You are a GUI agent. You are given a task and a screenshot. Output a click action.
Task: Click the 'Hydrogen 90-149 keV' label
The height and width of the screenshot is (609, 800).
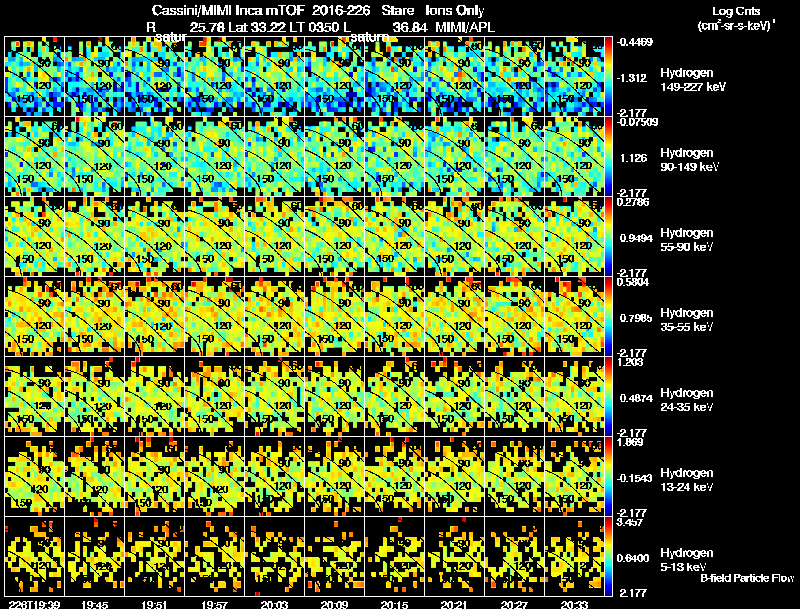click(690, 160)
